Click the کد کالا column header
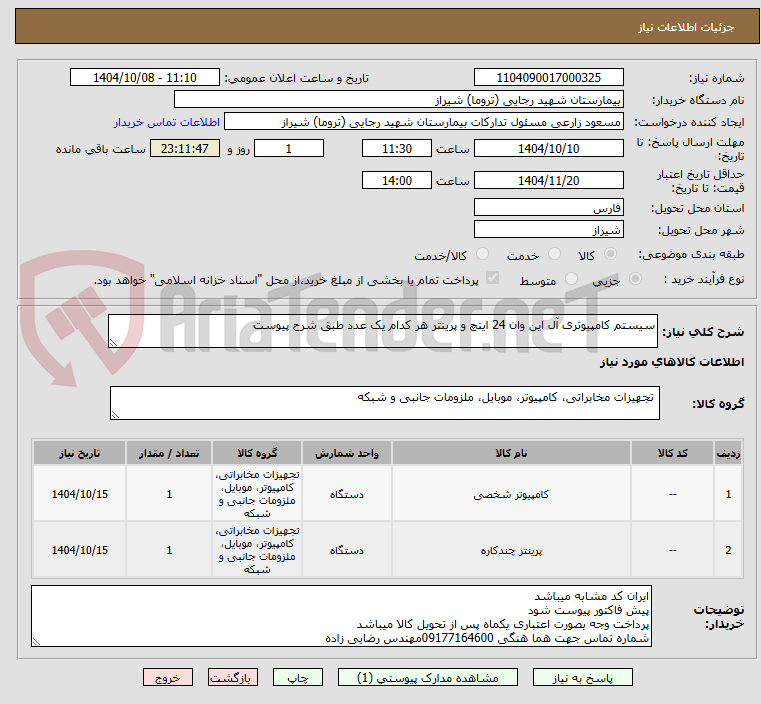Image resolution: width=761 pixels, height=704 pixels. [x=672, y=453]
